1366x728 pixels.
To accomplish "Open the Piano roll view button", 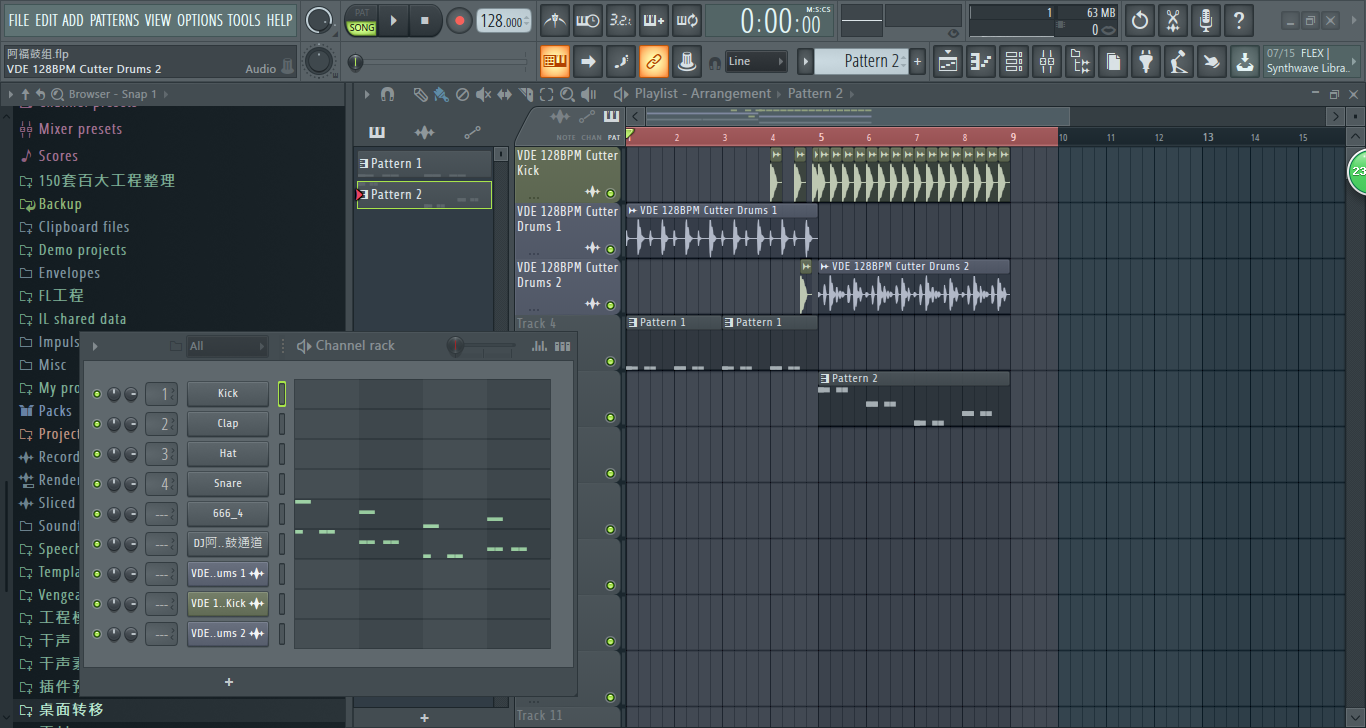I will click(982, 62).
